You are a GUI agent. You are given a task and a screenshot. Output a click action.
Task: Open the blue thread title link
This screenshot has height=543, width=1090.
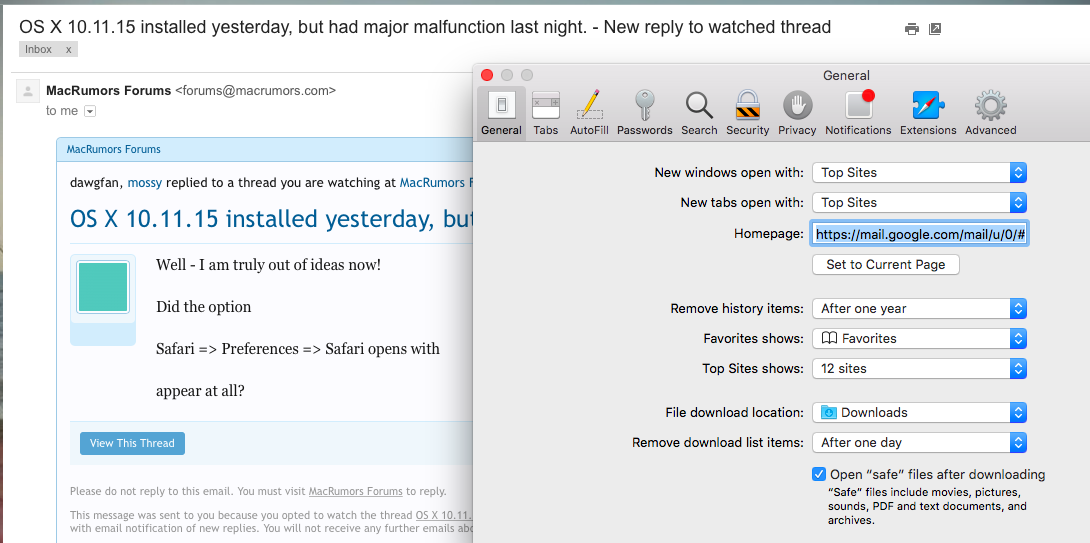coord(271,219)
